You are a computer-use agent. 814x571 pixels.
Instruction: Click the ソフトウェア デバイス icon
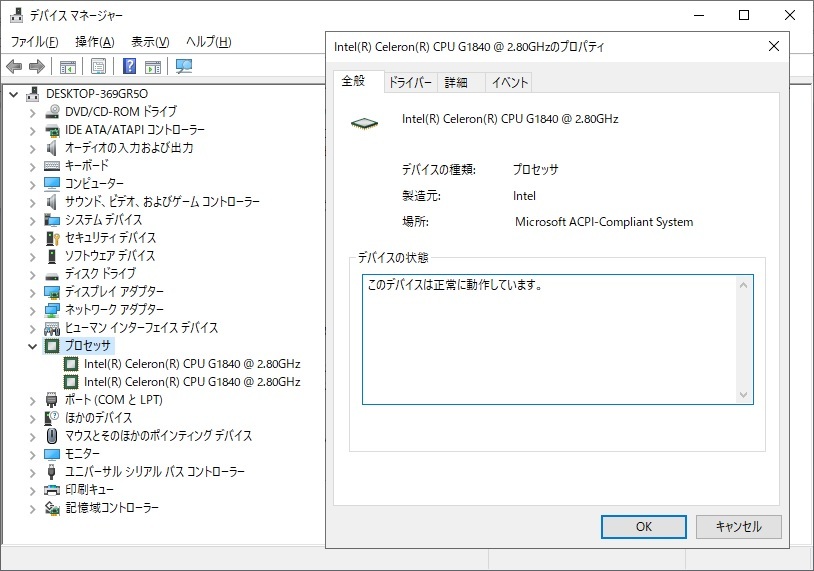click(52, 256)
